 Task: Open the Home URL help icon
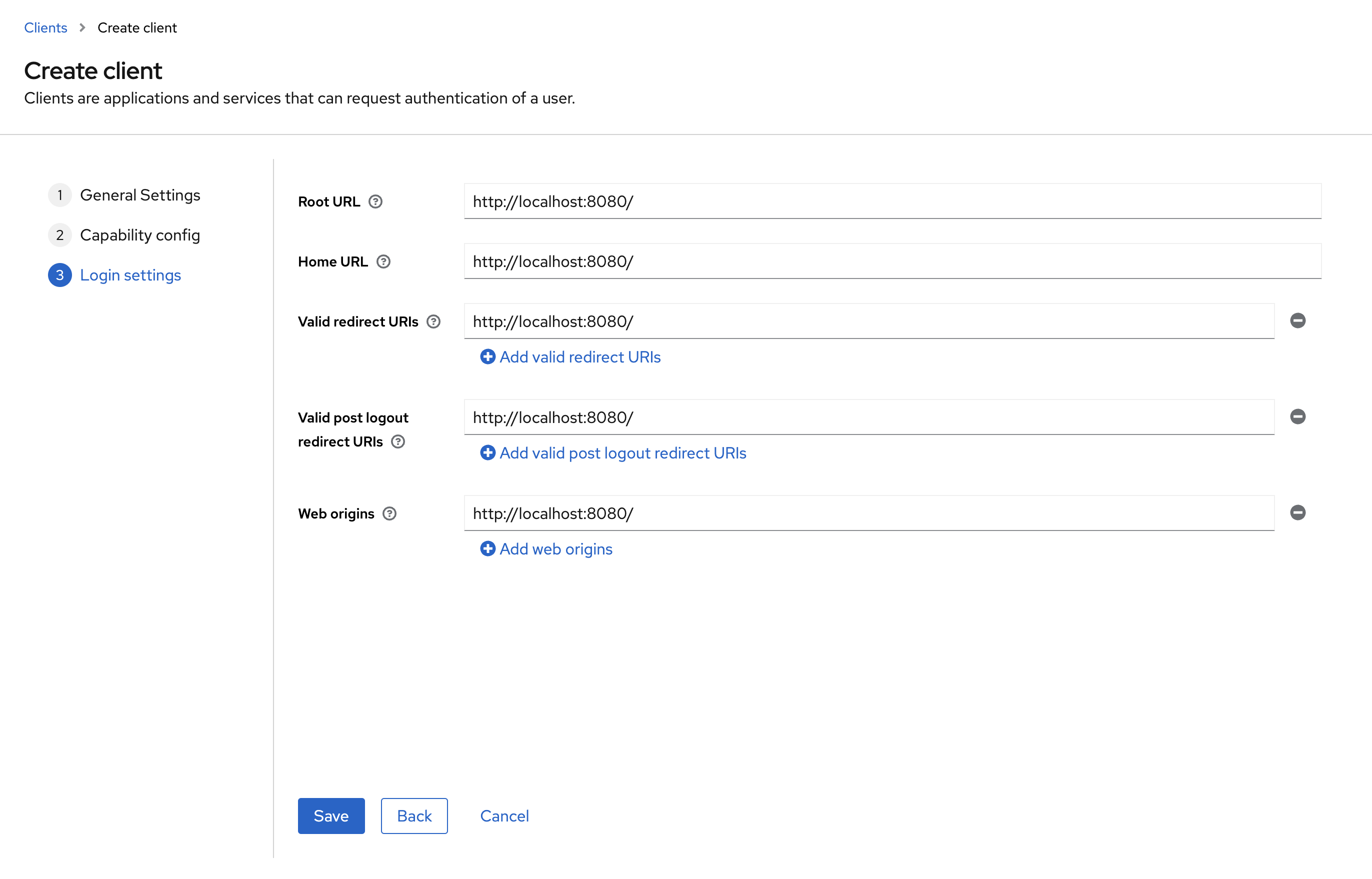coord(383,261)
